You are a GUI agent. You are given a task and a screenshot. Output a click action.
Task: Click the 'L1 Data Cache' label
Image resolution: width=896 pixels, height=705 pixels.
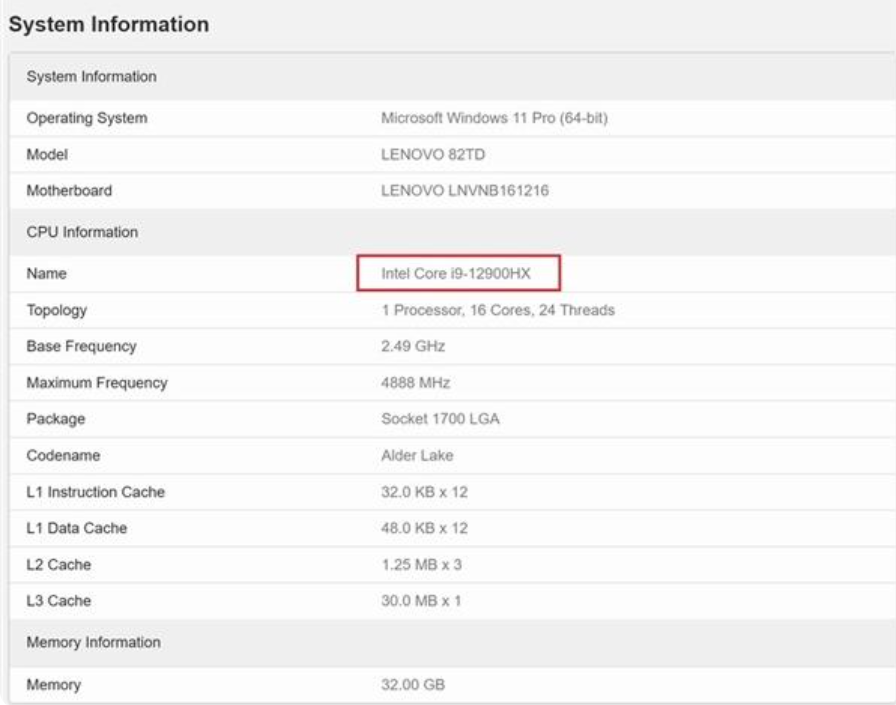[77, 528]
